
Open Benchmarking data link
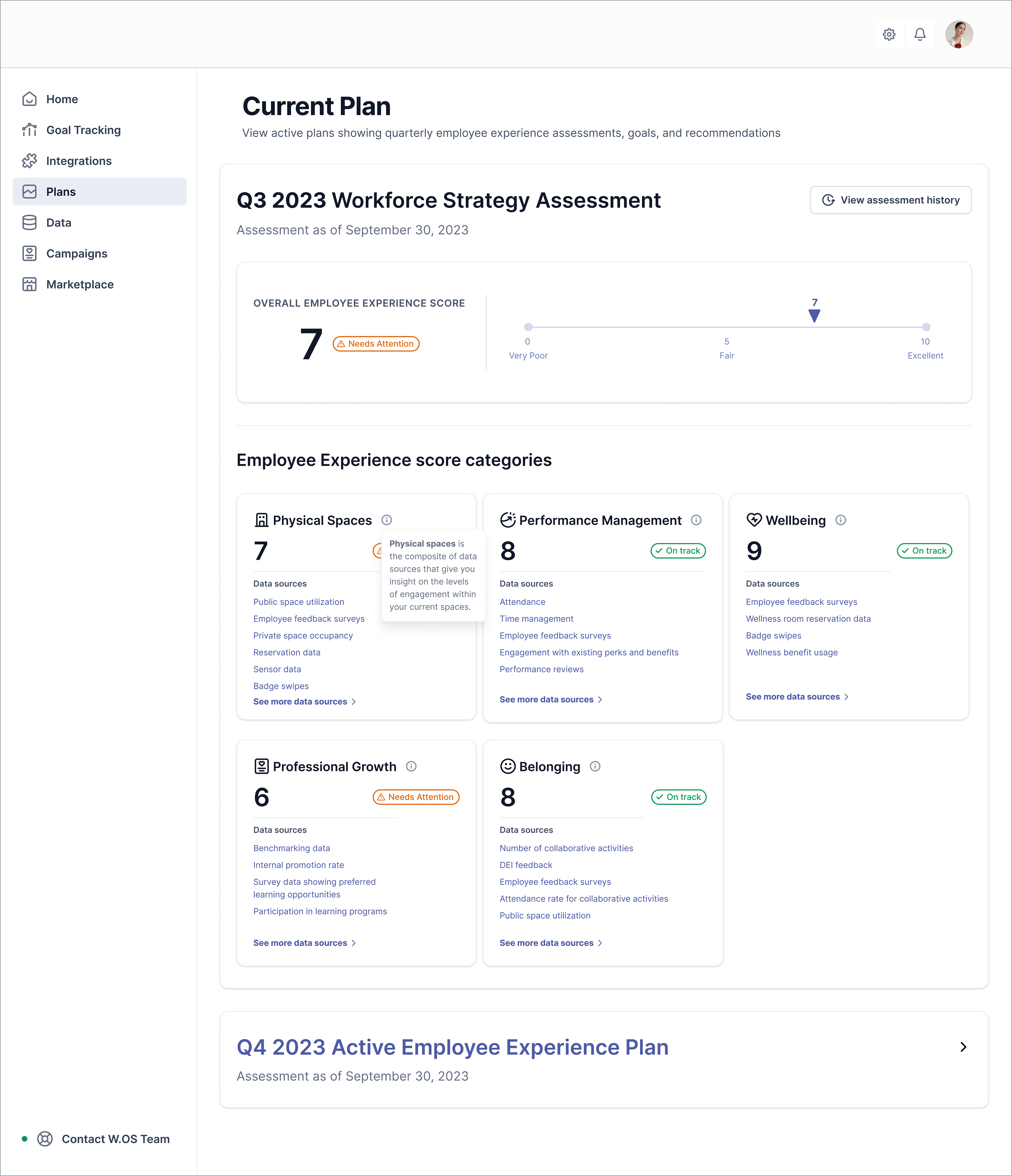(292, 848)
